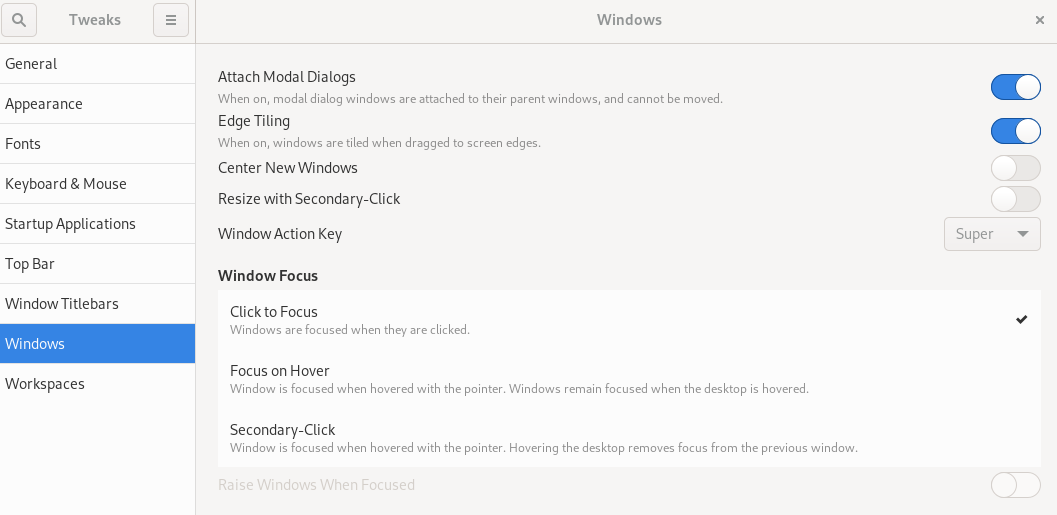Screen dimensions: 1057x515
Task: Select Click to Focus option
Action: coord(620,320)
